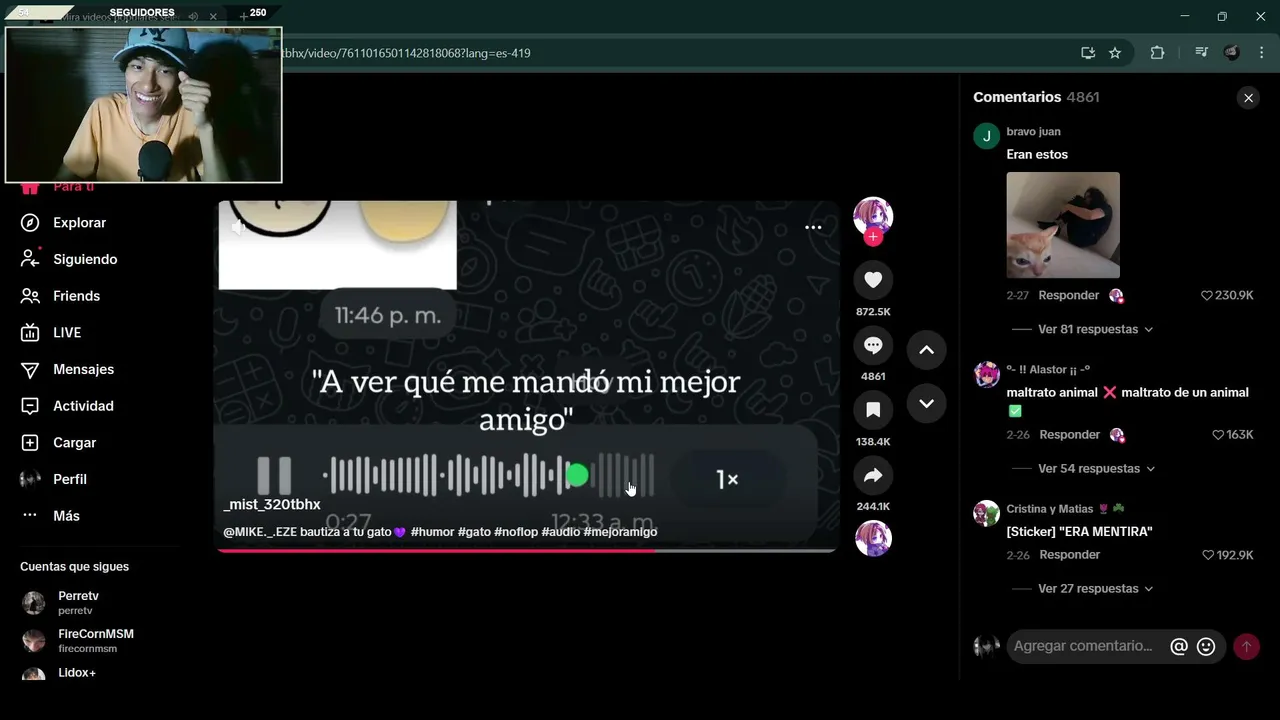Go to the next video with the down arrow
The height and width of the screenshot is (720, 1280).
[x=926, y=404]
